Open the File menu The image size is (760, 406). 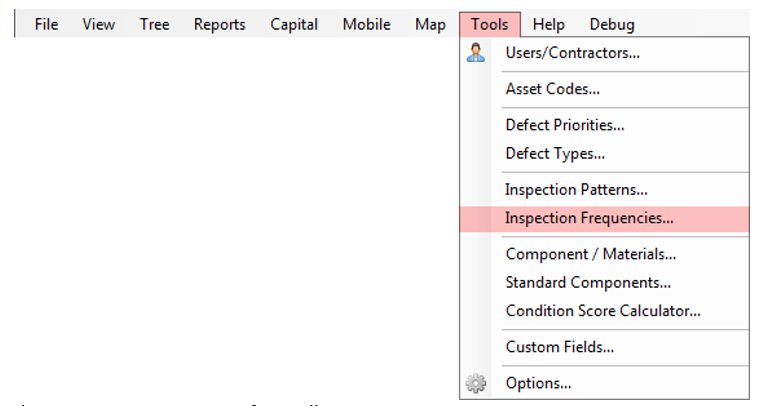tap(46, 24)
